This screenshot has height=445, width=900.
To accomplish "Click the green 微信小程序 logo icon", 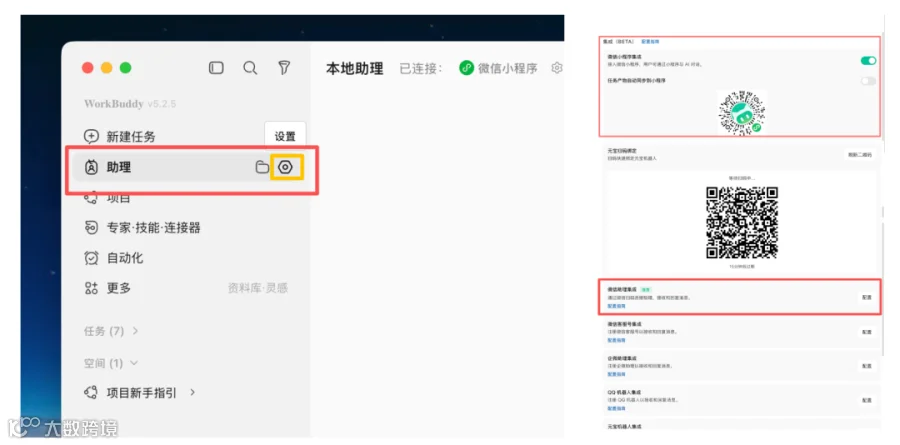I will (x=467, y=68).
